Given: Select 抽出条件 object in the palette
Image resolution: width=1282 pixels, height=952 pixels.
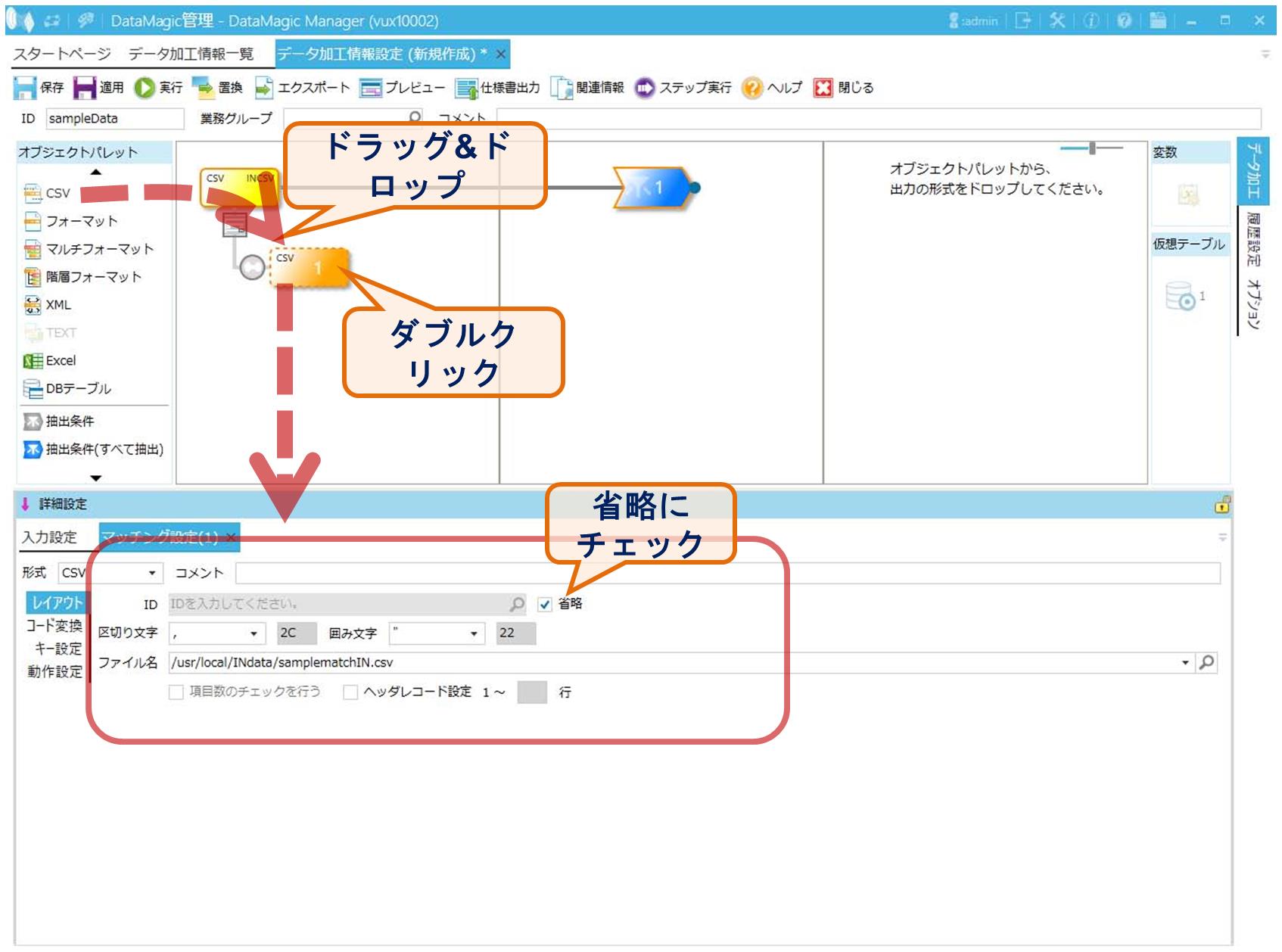Looking at the screenshot, I should (x=59, y=421).
